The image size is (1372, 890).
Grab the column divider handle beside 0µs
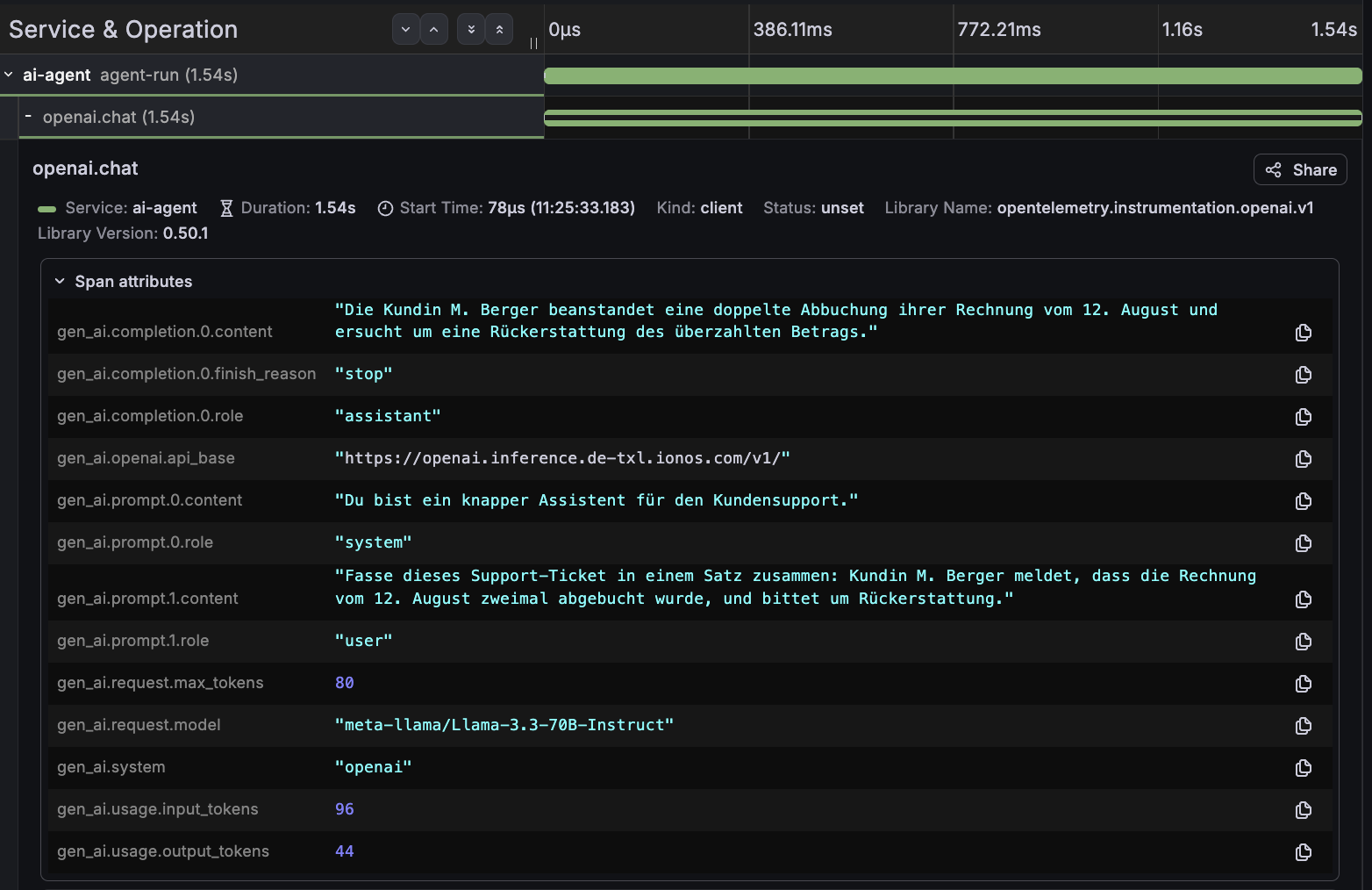pos(533,42)
